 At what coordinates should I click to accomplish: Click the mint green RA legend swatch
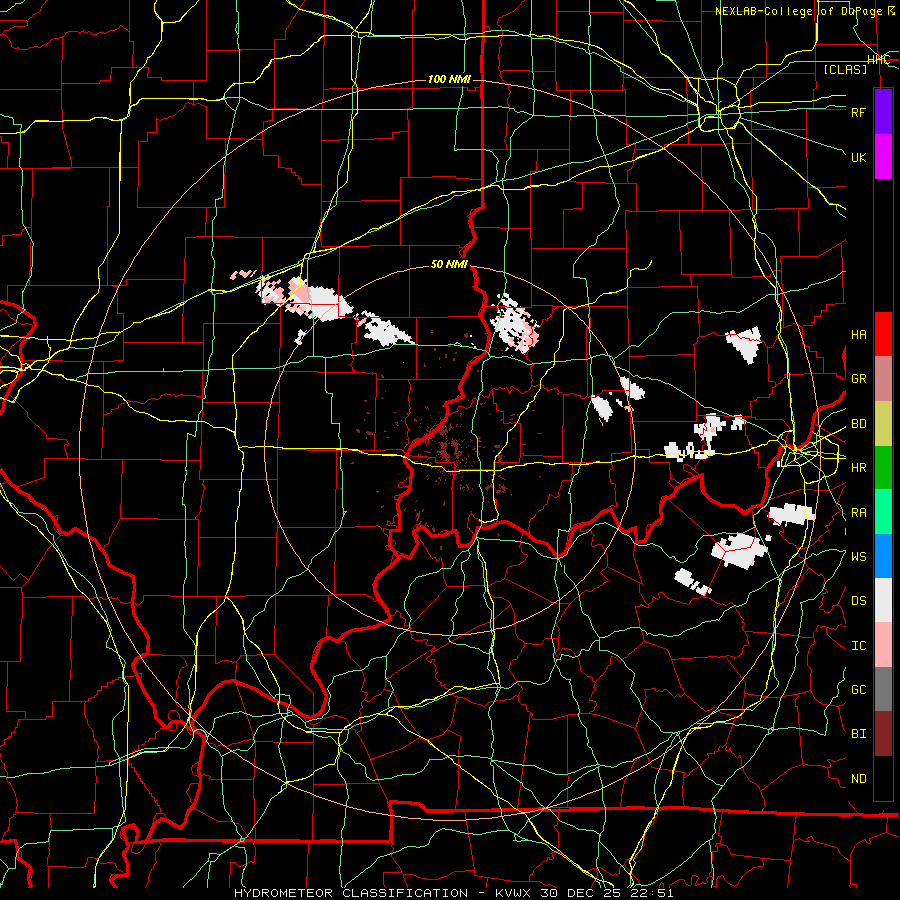tap(883, 512)
